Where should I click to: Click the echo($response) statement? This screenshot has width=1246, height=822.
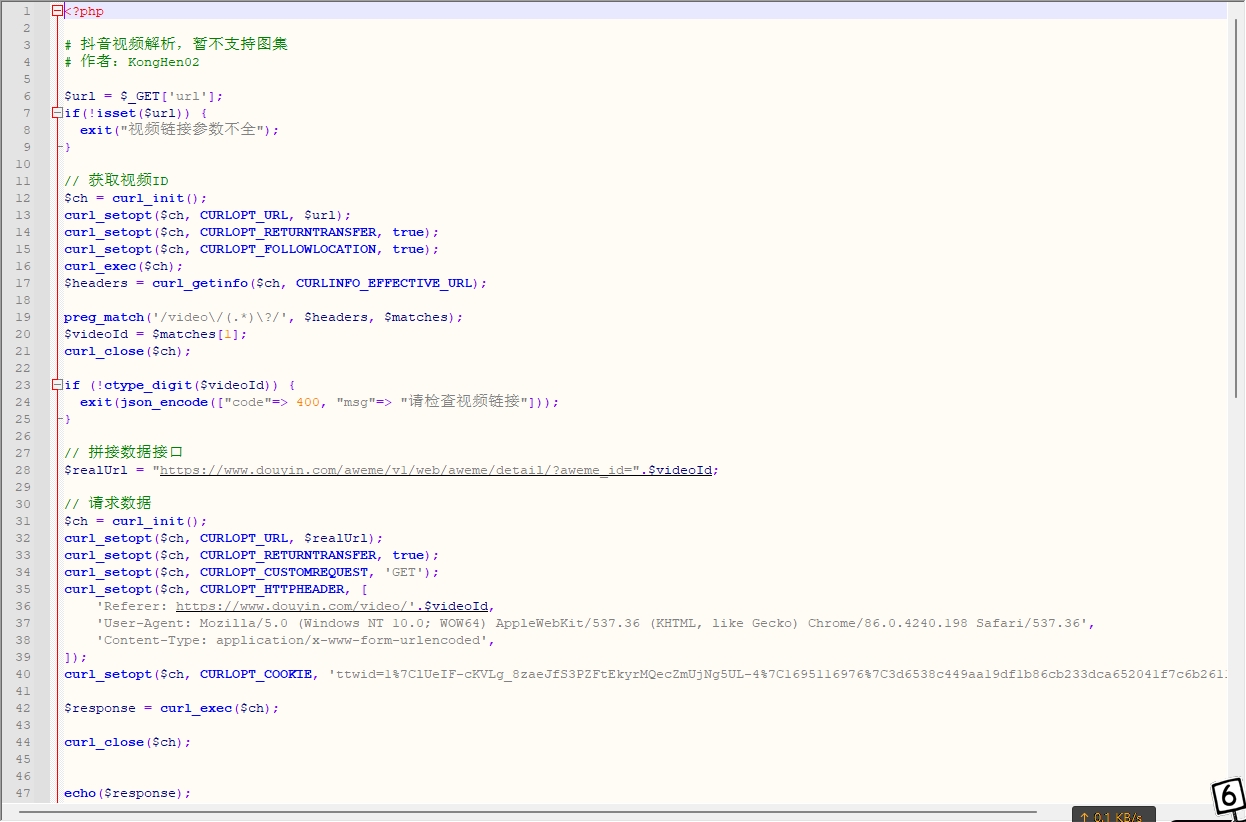[x=127, y=793]
